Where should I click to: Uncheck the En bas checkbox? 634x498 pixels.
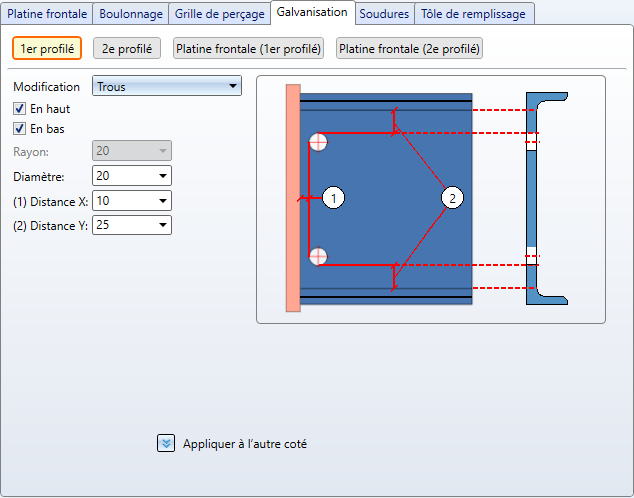pyautogui.click(x=19, y=129)
